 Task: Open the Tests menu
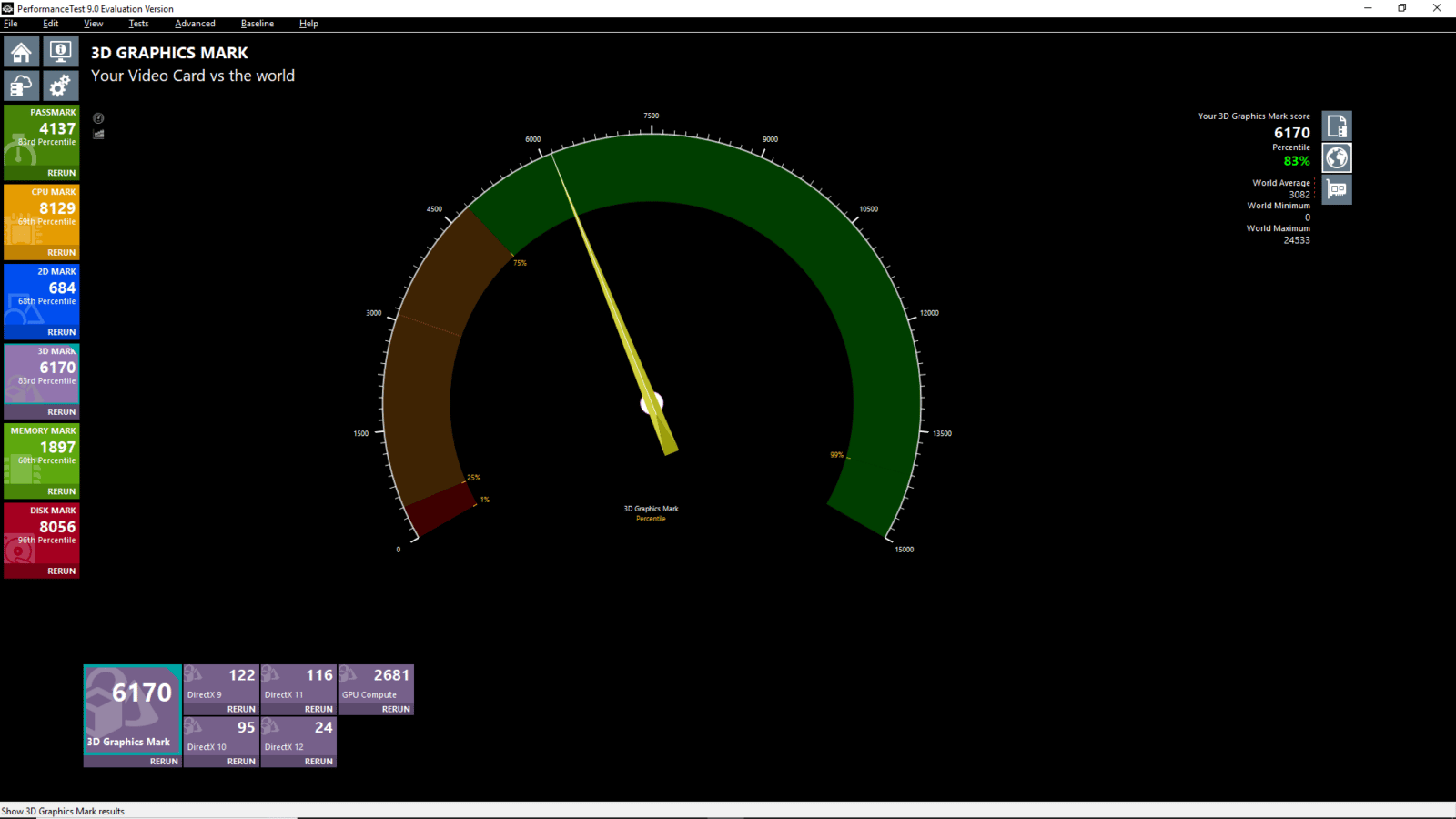(x=138, y=24)
